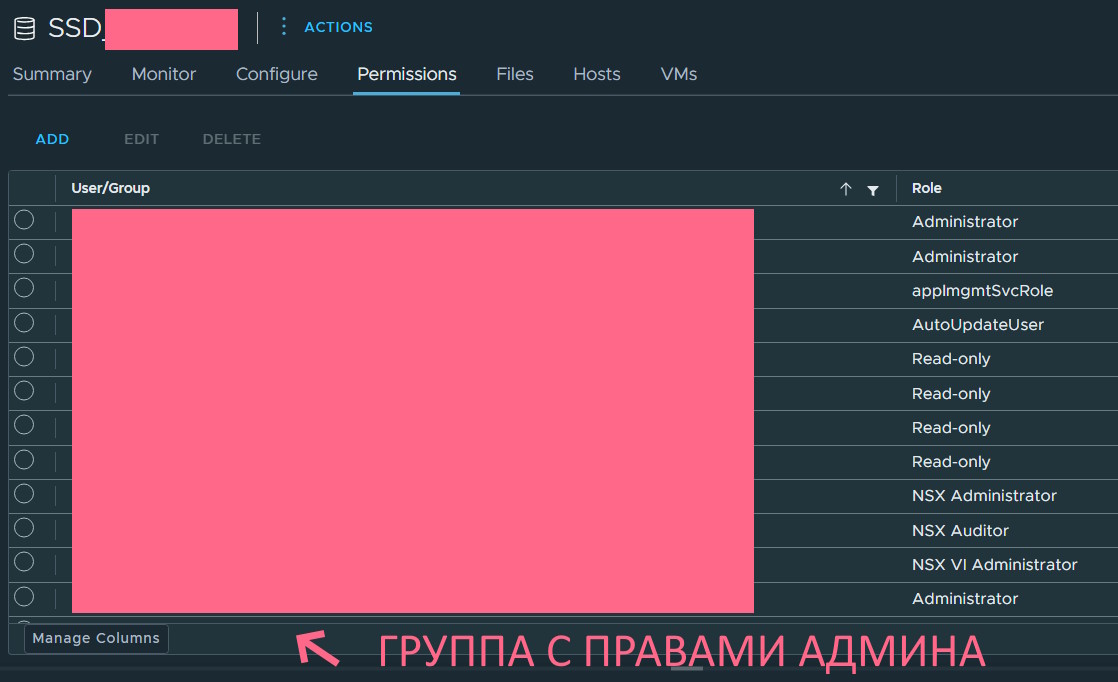Open the Files tab

[515, 74]
